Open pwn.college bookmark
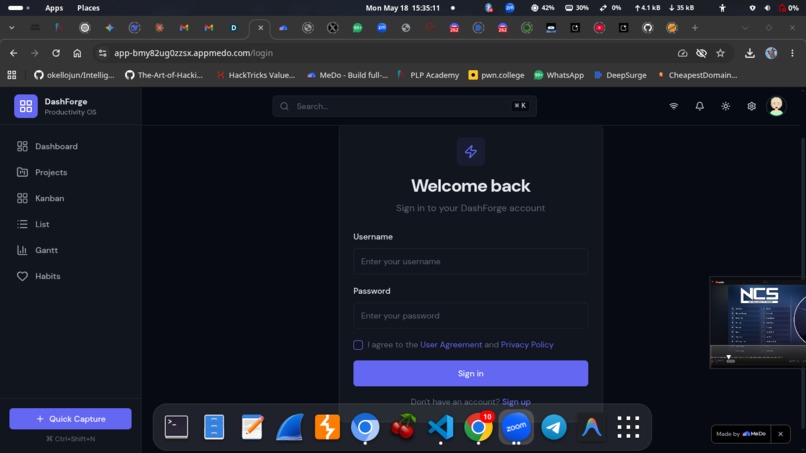 click(497, 75)
